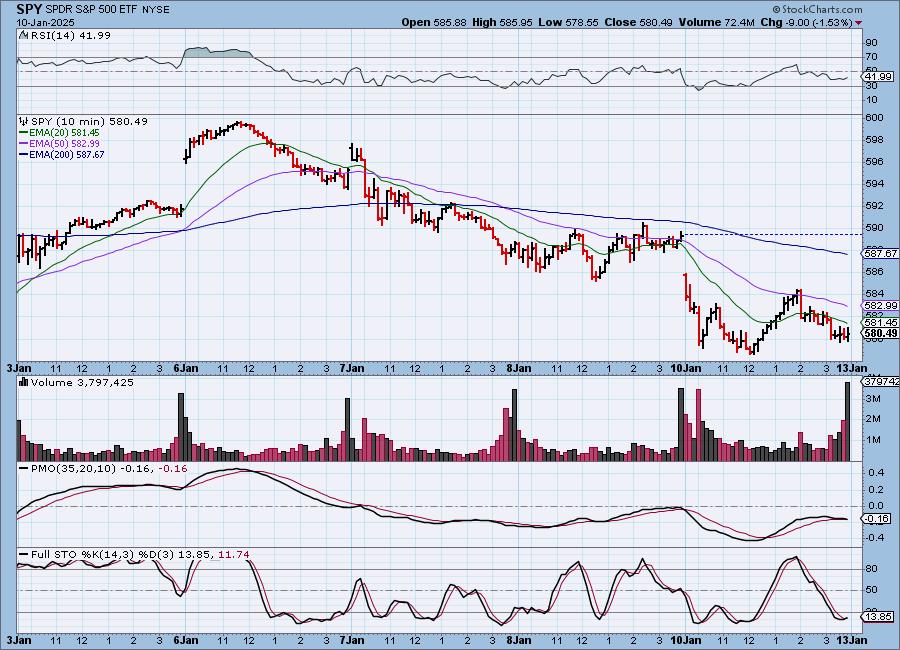The width and height of the screenshot is (900, 650).
Task: Click the 598 price axis label
Action: [874, 140]
